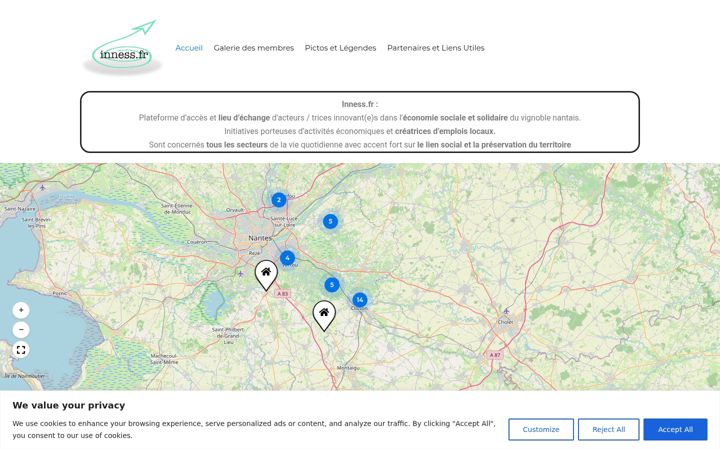Go to Galerie des membres
The width and height of the screenshot is (720, 450).
pyautogui.click(x=253, y=48)
